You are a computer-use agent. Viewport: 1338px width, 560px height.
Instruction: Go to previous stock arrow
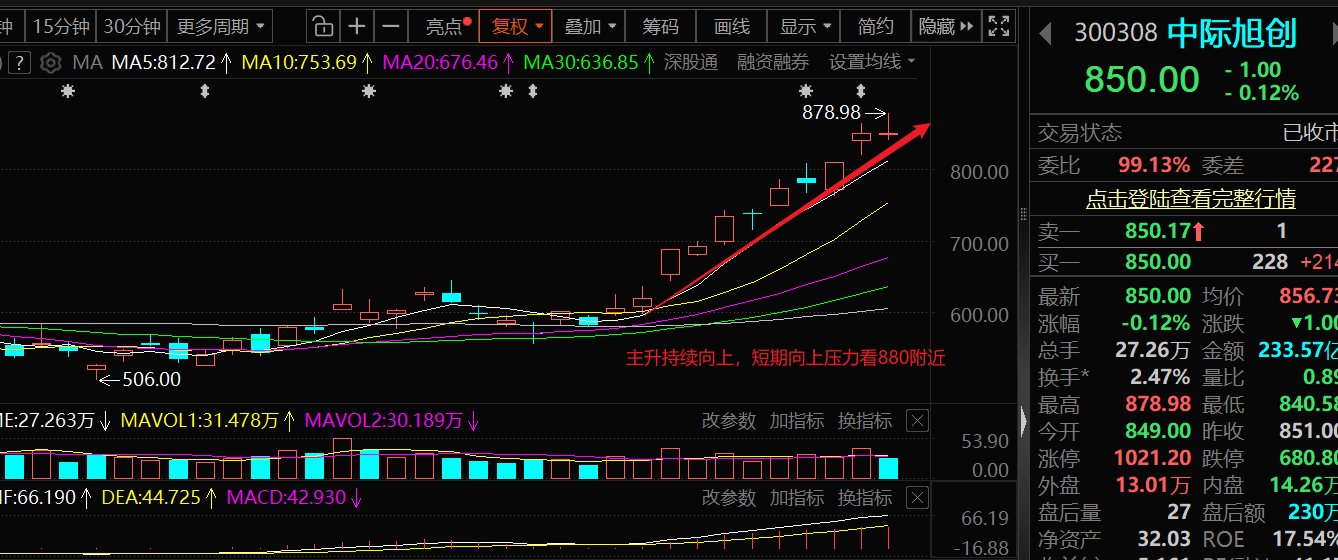click(1045, 34)
